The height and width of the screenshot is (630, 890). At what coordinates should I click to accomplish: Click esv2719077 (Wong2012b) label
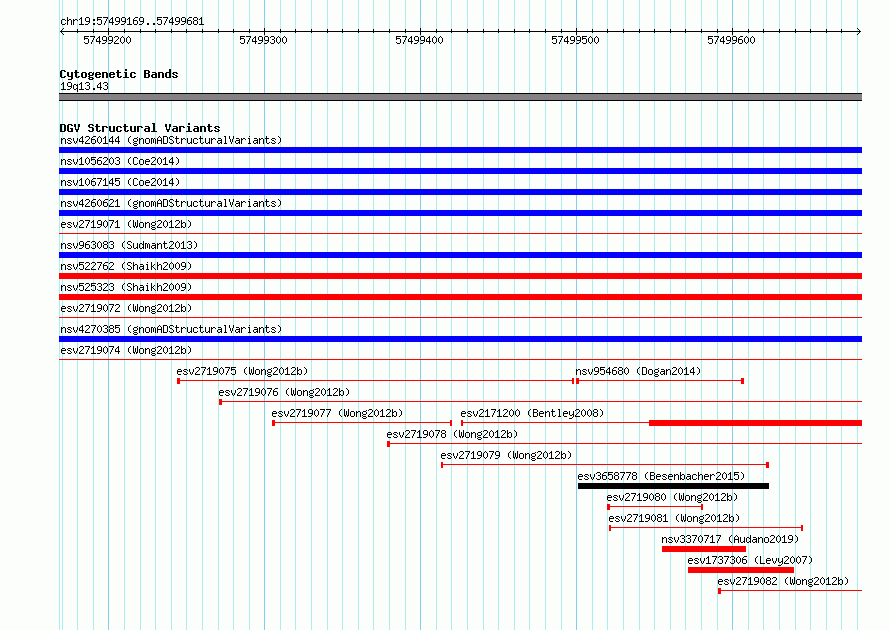click(x=337, y=413)
